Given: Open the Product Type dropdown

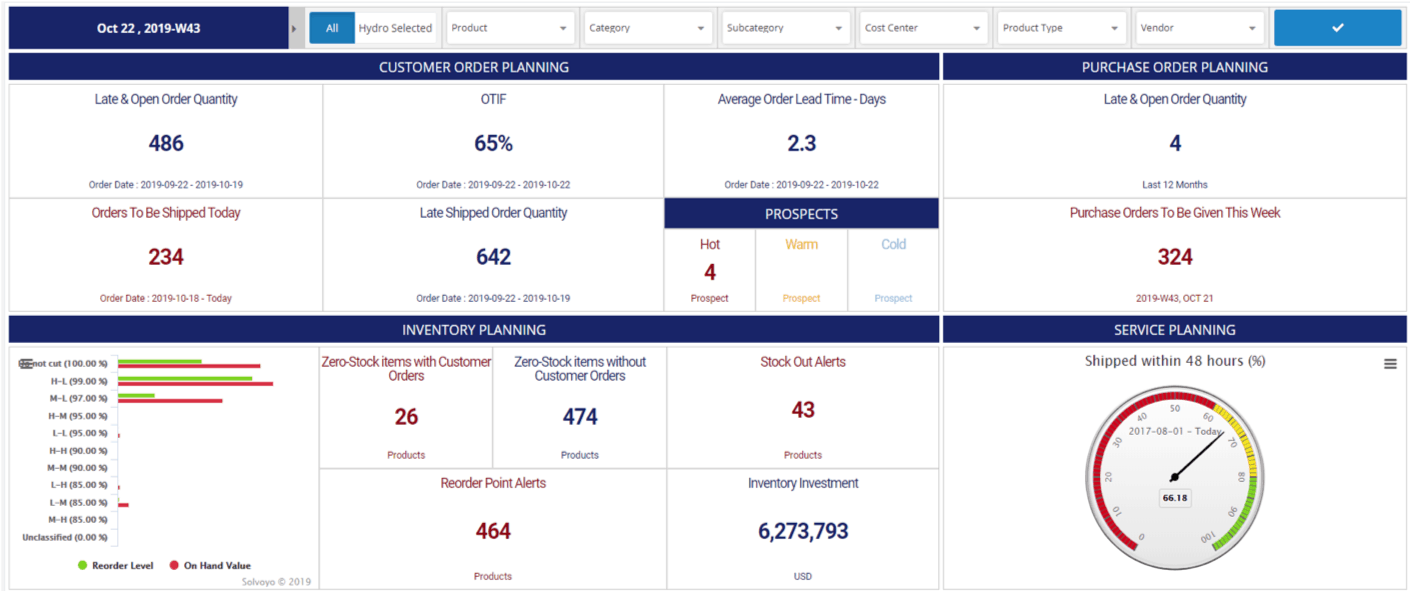Looking at the screenshot, I should pyautogui.click(x=1061, y=27).
